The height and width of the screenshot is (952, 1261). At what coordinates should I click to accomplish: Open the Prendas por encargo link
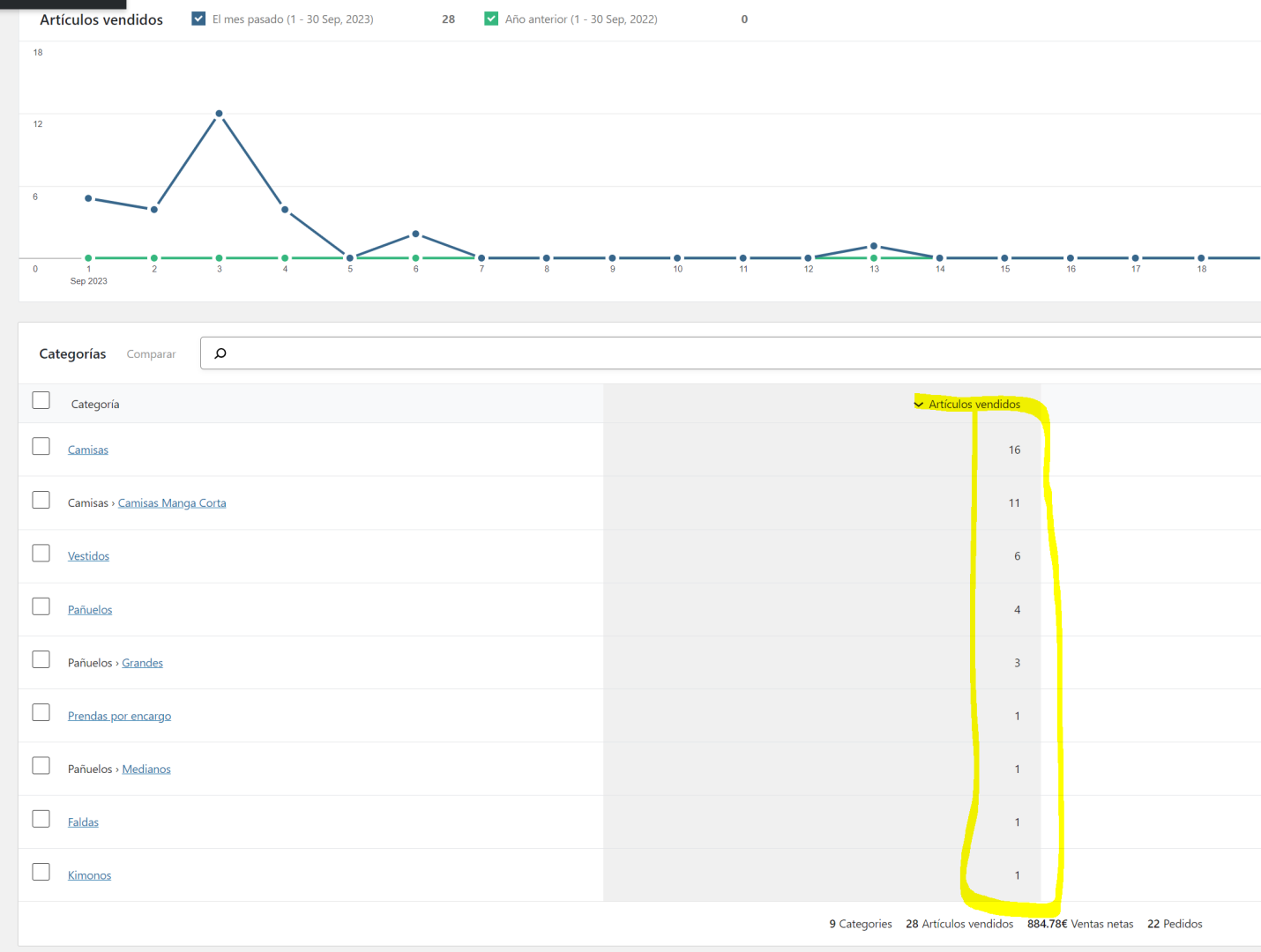tap(119, 716)
